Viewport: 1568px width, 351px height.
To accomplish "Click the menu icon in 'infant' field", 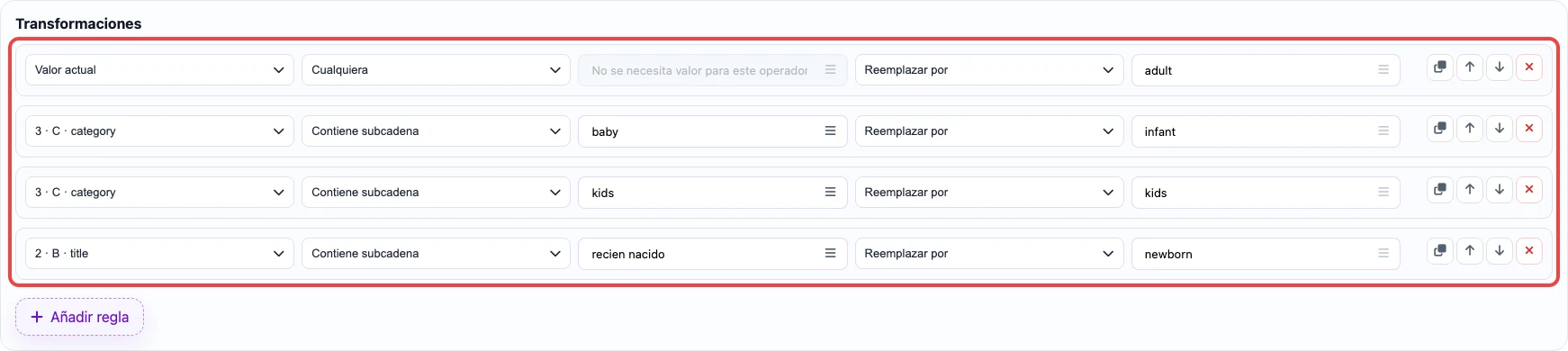I will (1383, 131).
